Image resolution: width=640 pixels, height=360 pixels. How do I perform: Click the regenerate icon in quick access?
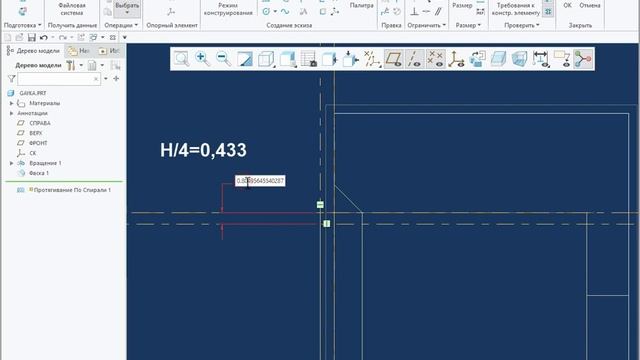pos(81,38)
